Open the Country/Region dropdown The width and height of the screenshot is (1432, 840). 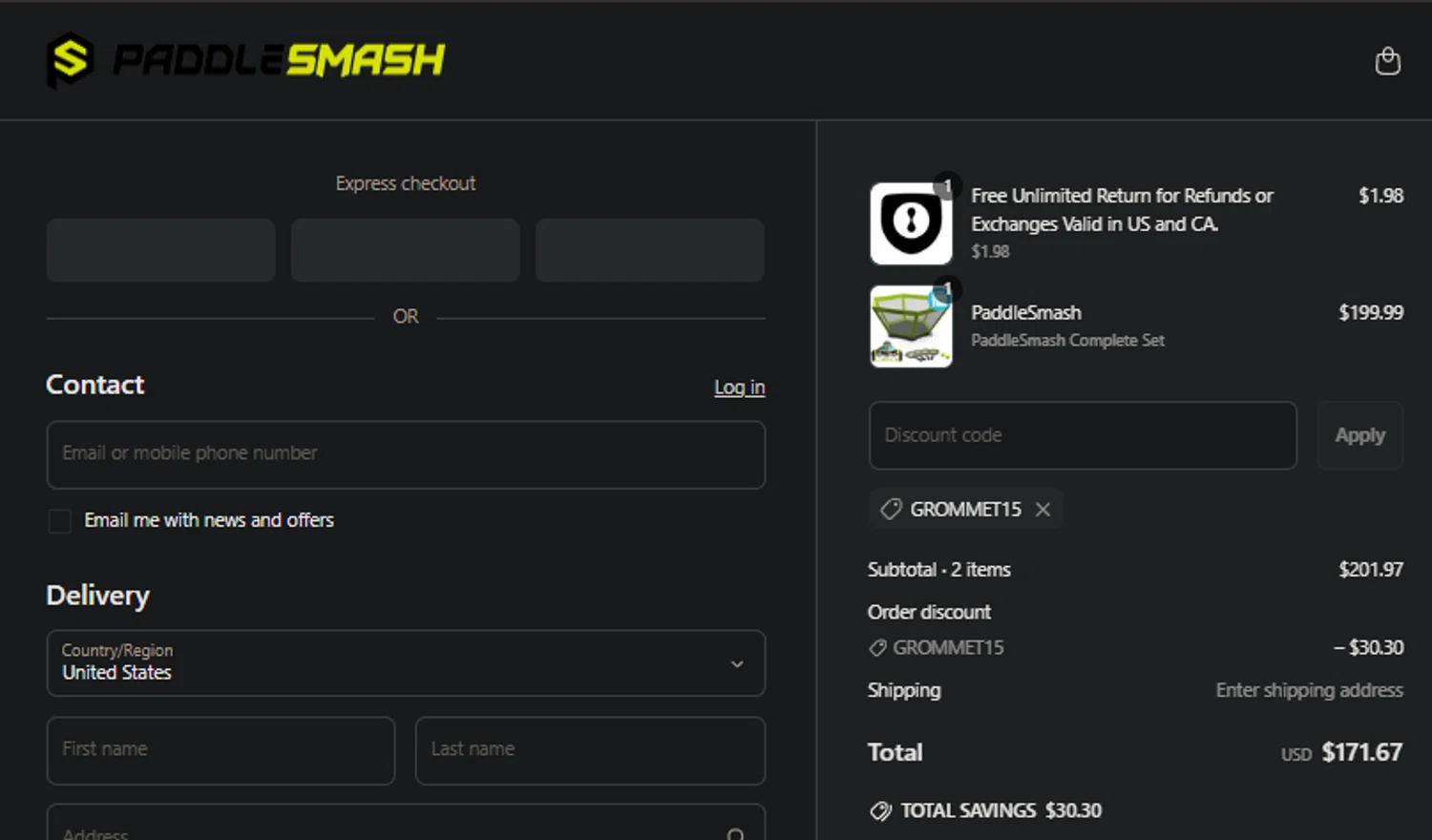(x=406, y=662)
